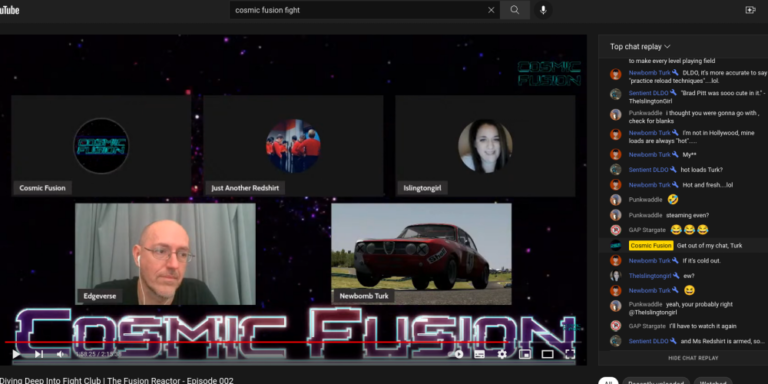Open the create video icon
The height and width of the screenshot is (384, 768).
tap(750, 10)
